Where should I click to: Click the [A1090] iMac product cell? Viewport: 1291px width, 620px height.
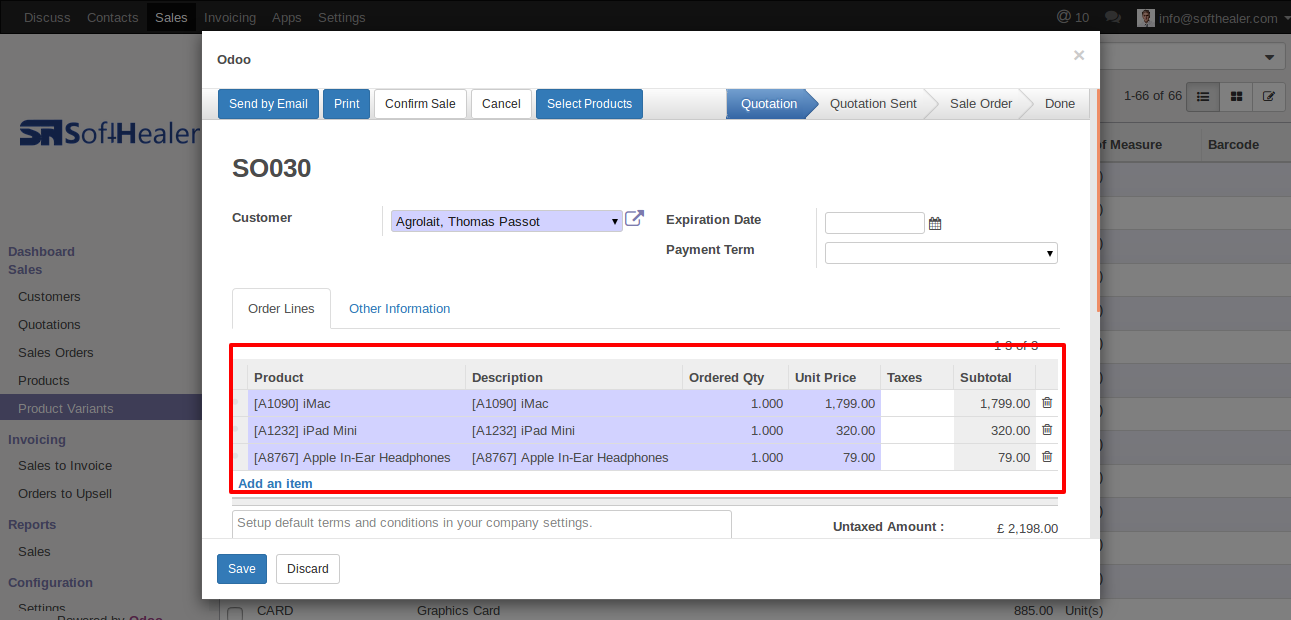(x=356, y=404)
